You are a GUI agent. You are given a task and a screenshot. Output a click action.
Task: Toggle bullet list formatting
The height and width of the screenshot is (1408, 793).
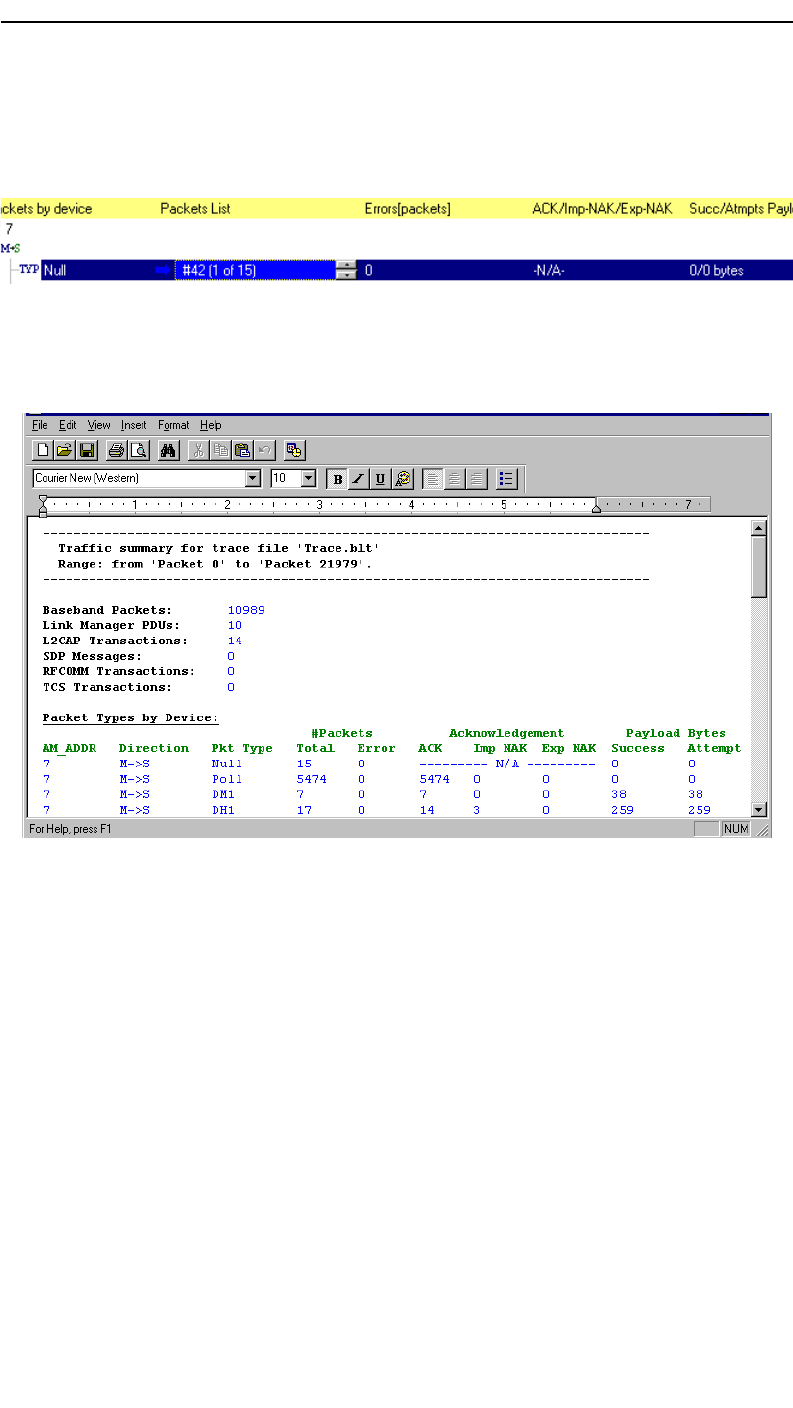coord(506,479)
